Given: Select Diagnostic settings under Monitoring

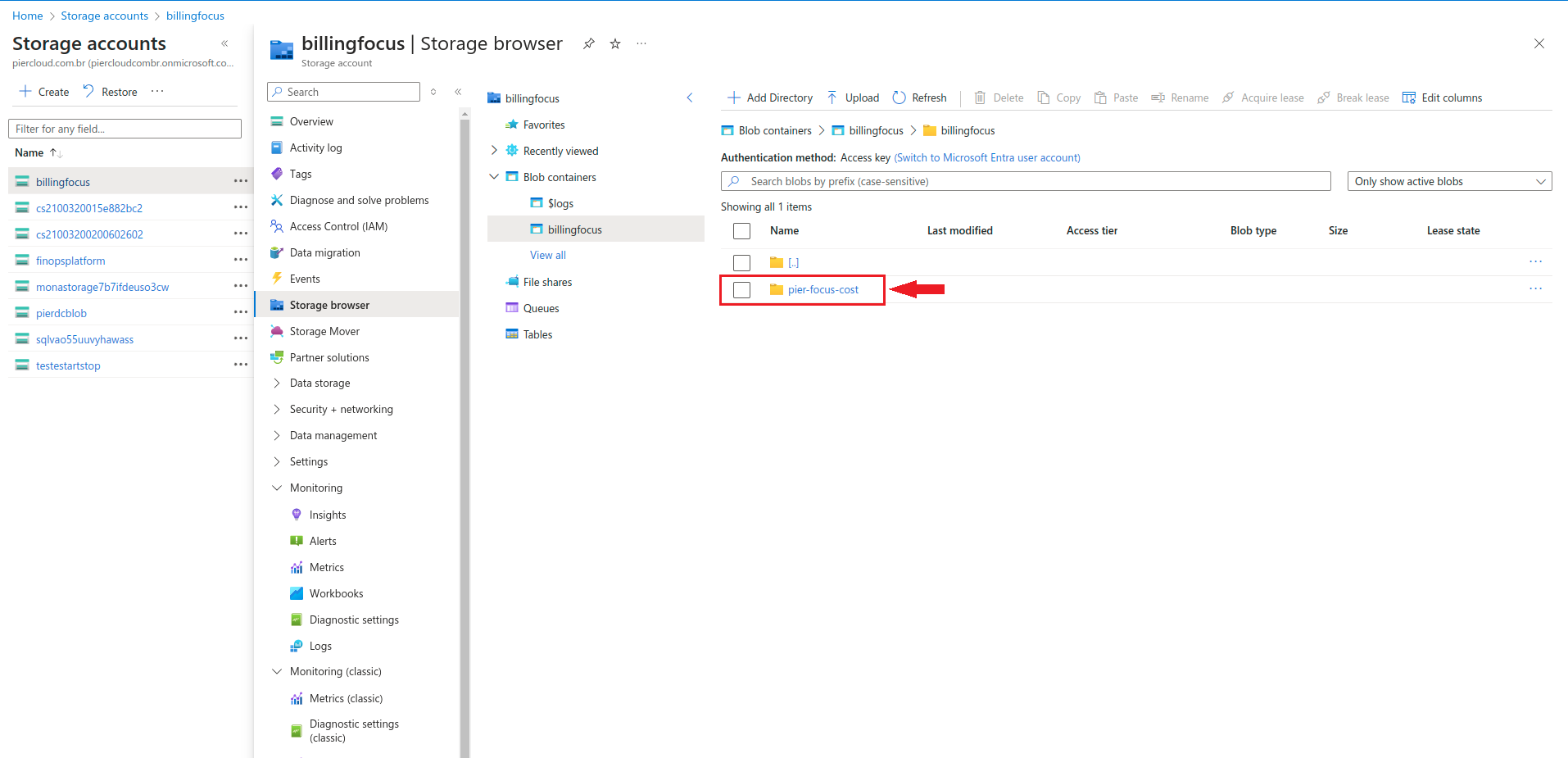Looking at the screenshot, I should tap(354, 620).
